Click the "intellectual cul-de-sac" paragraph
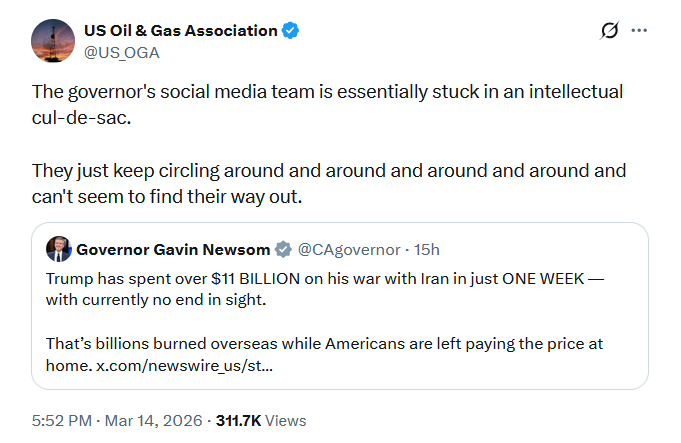681x443 pixels. pyautogui.click(x=326, y=103)
